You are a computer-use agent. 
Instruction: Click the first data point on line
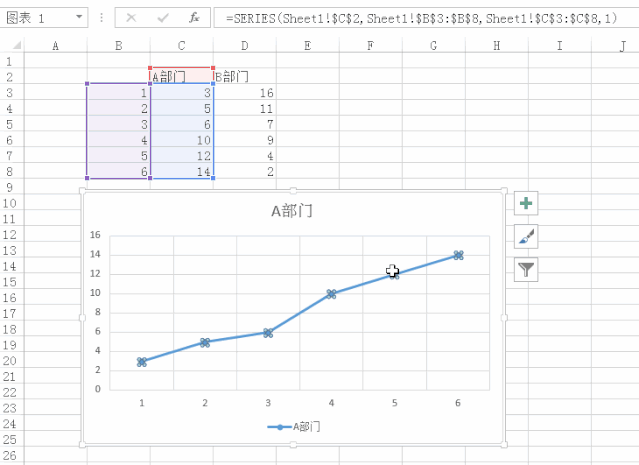tap(142, 362)
